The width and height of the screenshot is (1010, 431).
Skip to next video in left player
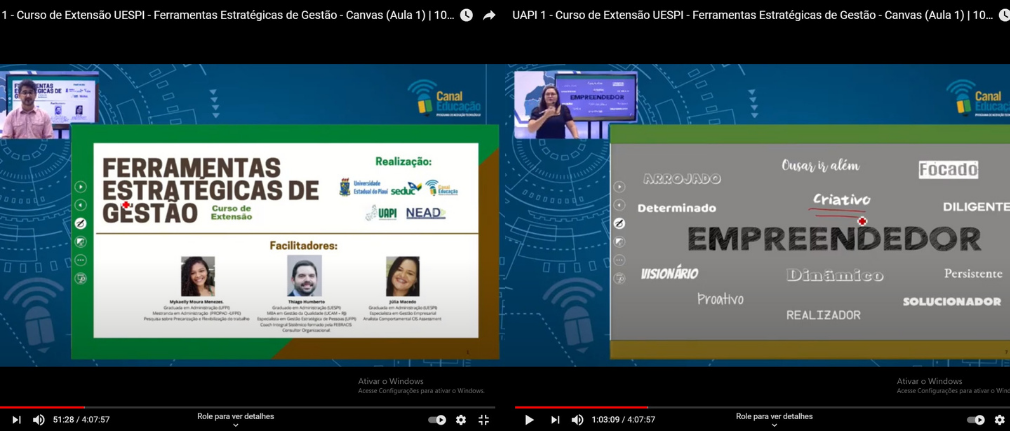point(16,419)
